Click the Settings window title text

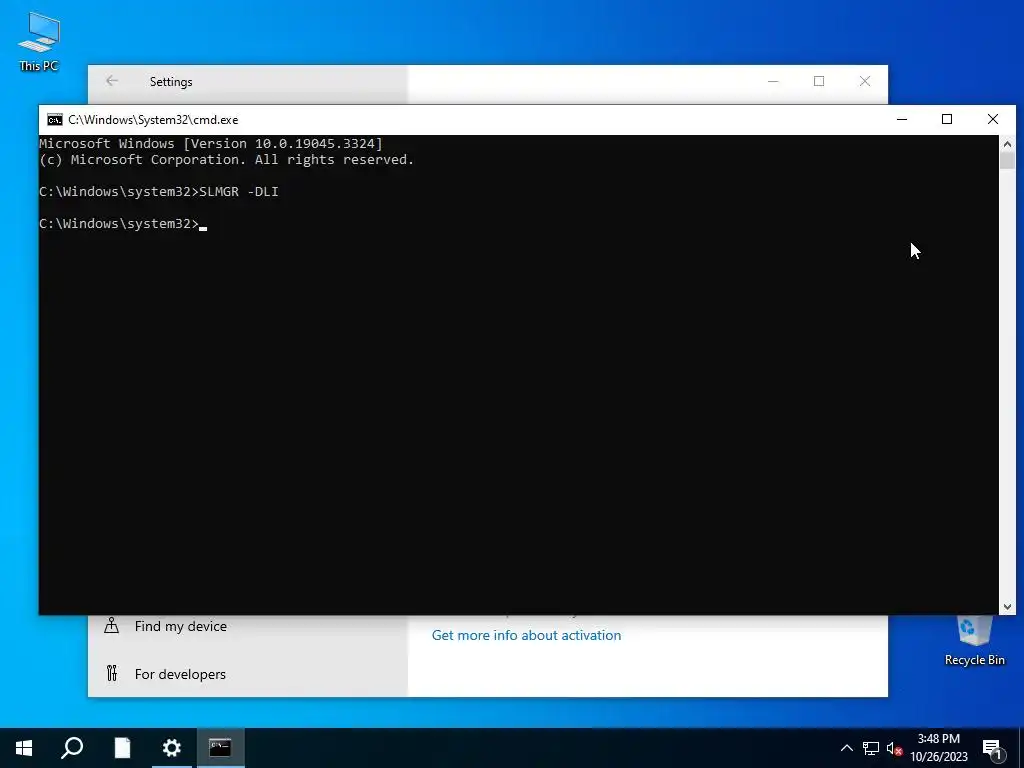pyautogui.click(x=171, y=82)
